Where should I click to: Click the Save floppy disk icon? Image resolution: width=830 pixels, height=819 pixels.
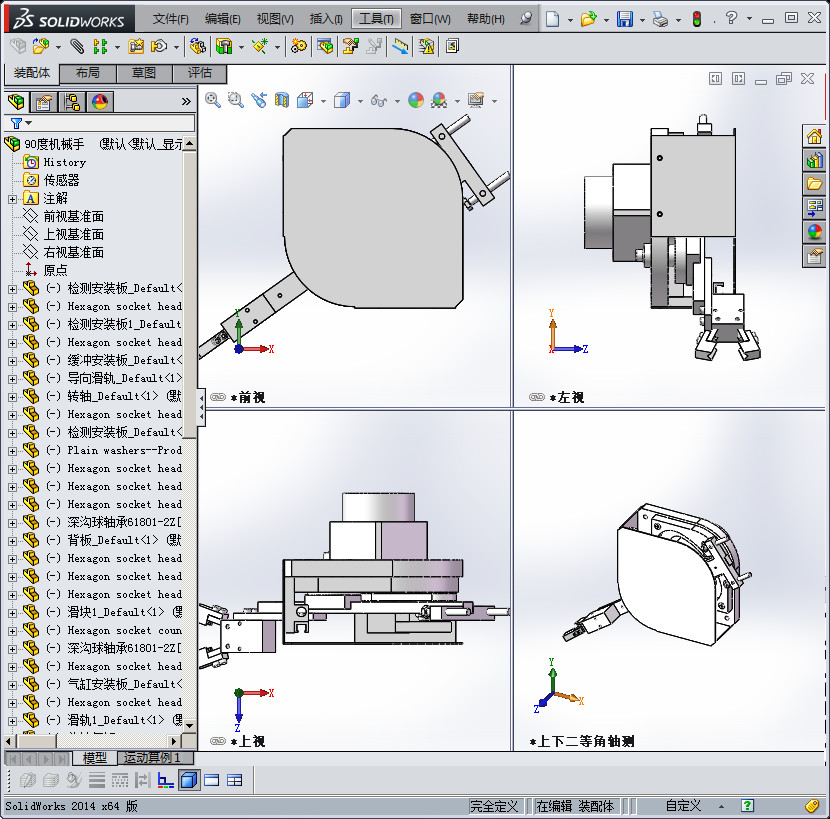coord(625,20)
